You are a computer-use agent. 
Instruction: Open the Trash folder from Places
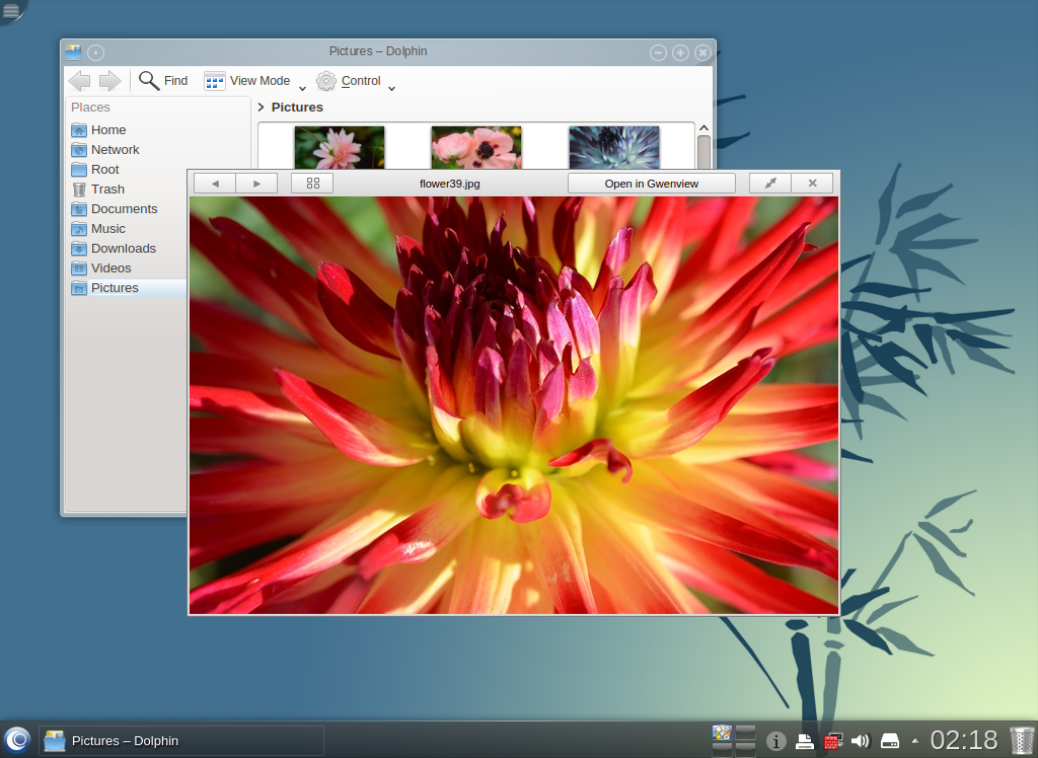106,188
